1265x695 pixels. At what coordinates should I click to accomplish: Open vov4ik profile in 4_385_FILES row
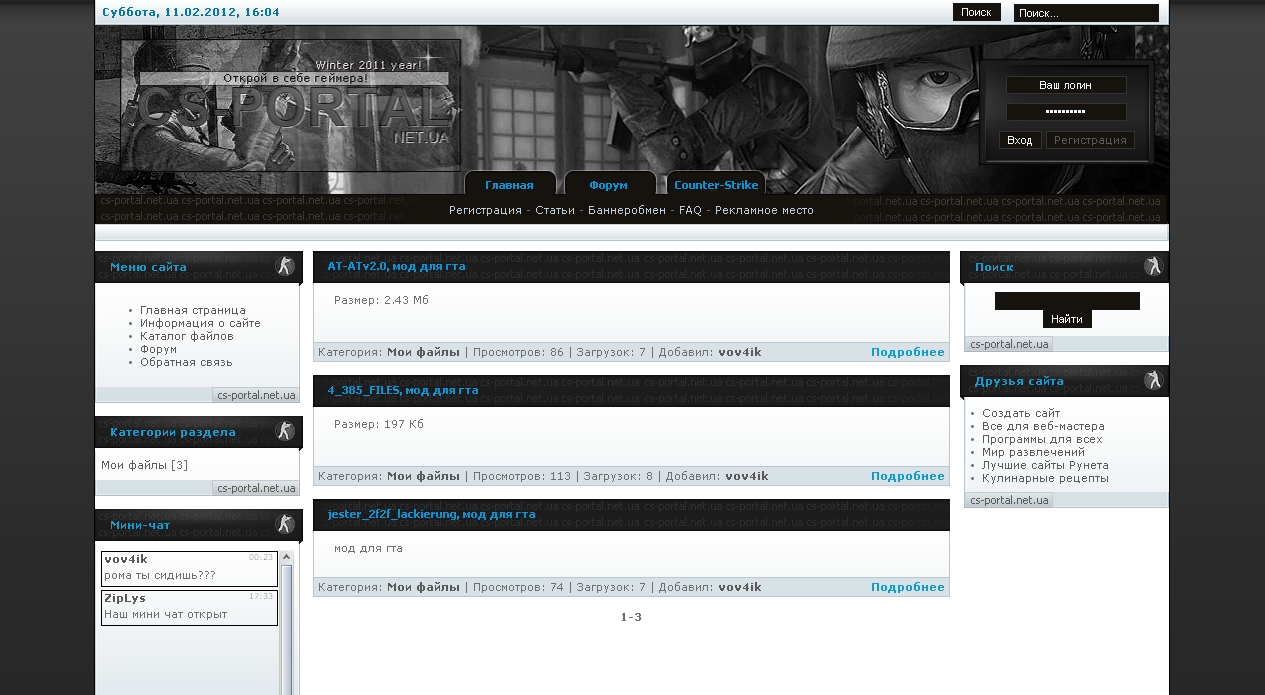(747, 476)
